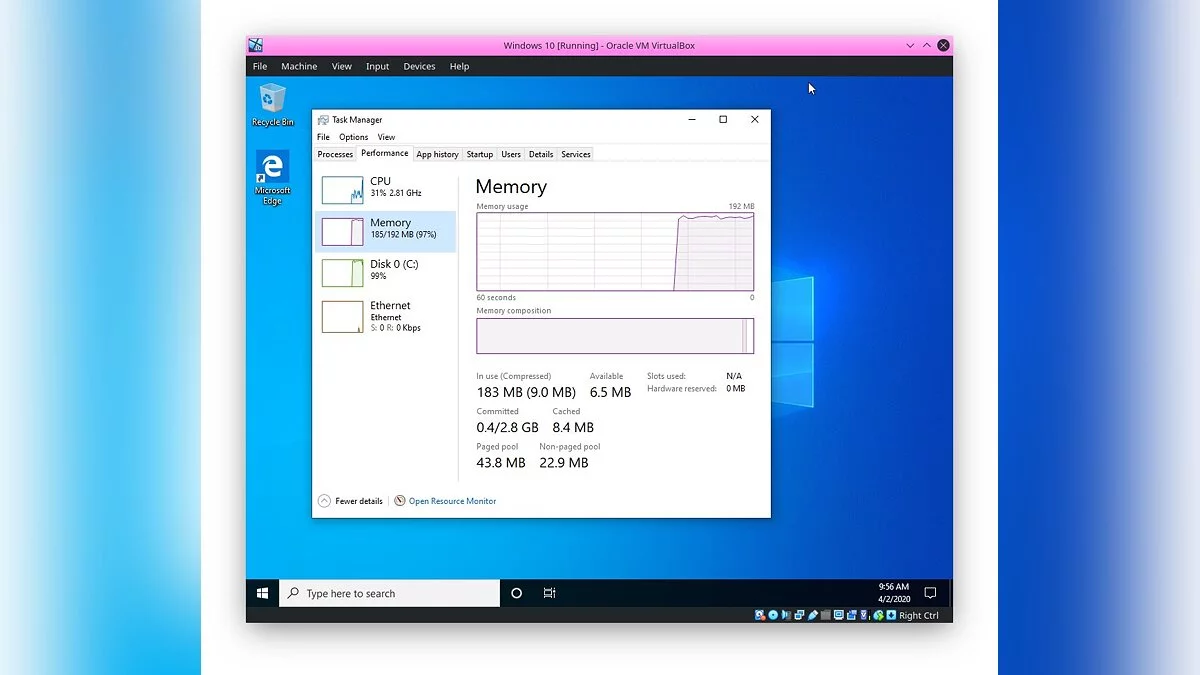Click Open Resource Monitor link

pos(452,501)
